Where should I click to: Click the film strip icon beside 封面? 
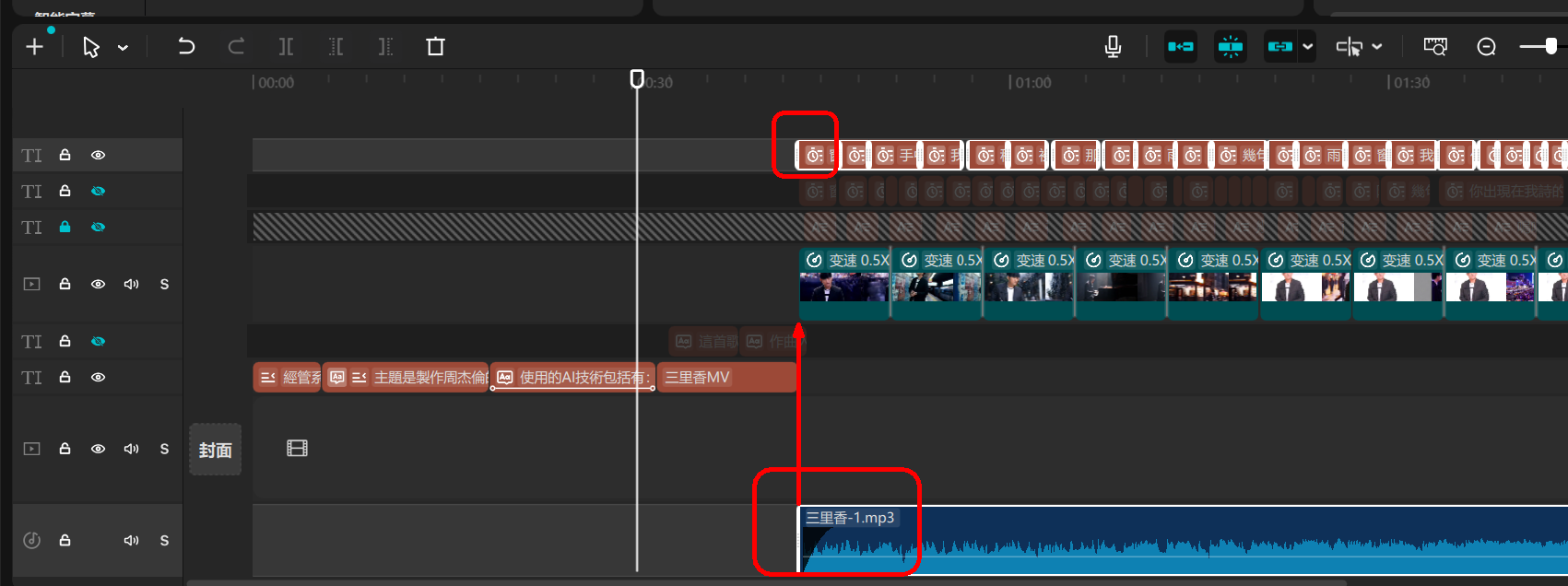[297, 449]
